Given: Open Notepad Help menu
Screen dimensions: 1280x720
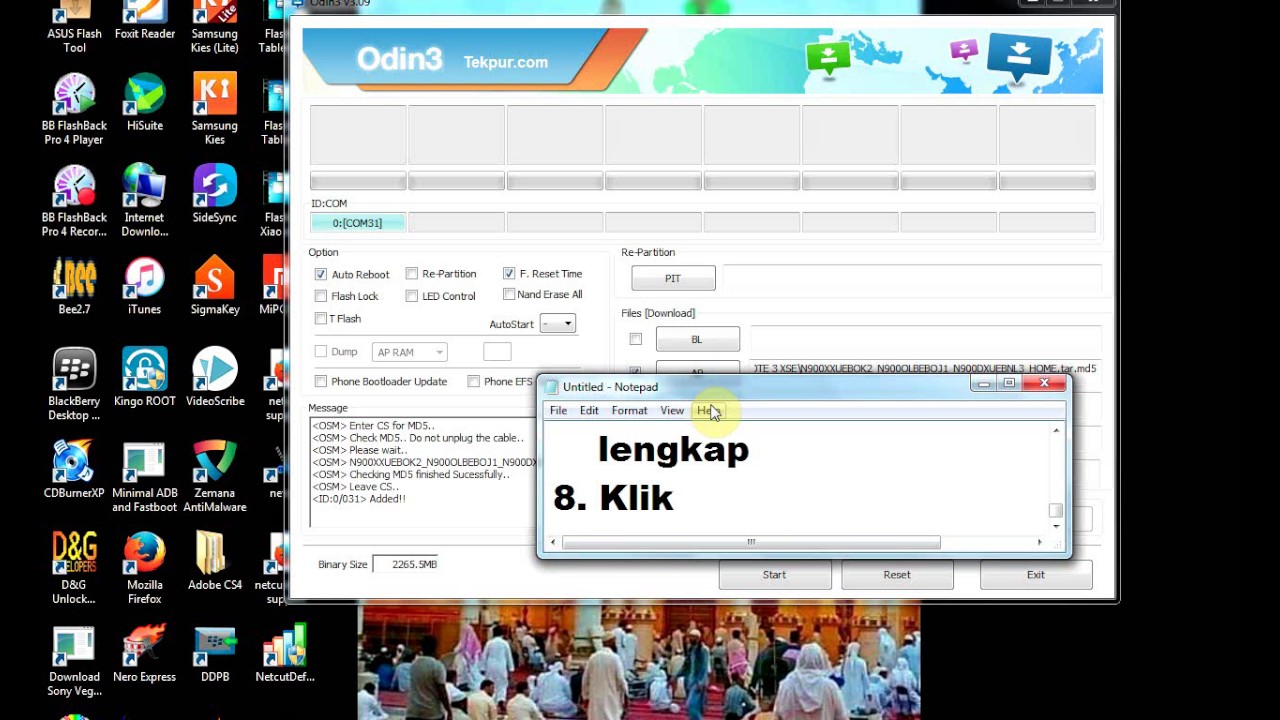Looking at the screenshot, I should pos(707,410).
